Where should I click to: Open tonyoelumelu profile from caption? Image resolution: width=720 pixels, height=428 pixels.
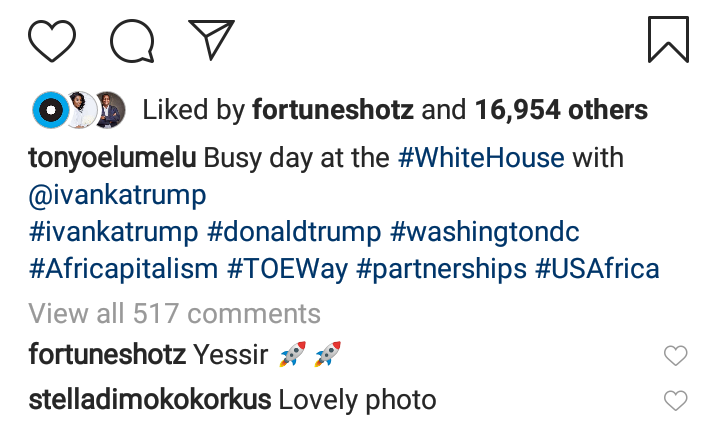click(x=112, y=158)
